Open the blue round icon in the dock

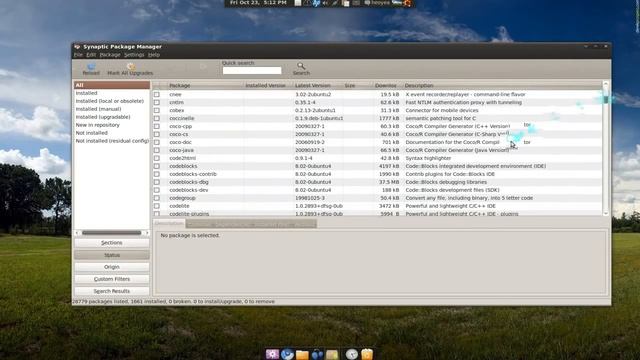click(287, 354)
